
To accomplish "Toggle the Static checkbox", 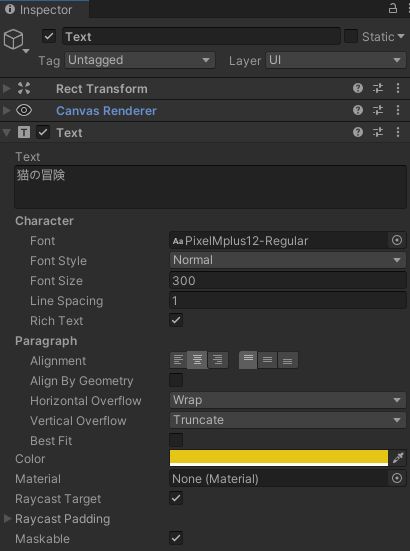I will coord(350,36).
